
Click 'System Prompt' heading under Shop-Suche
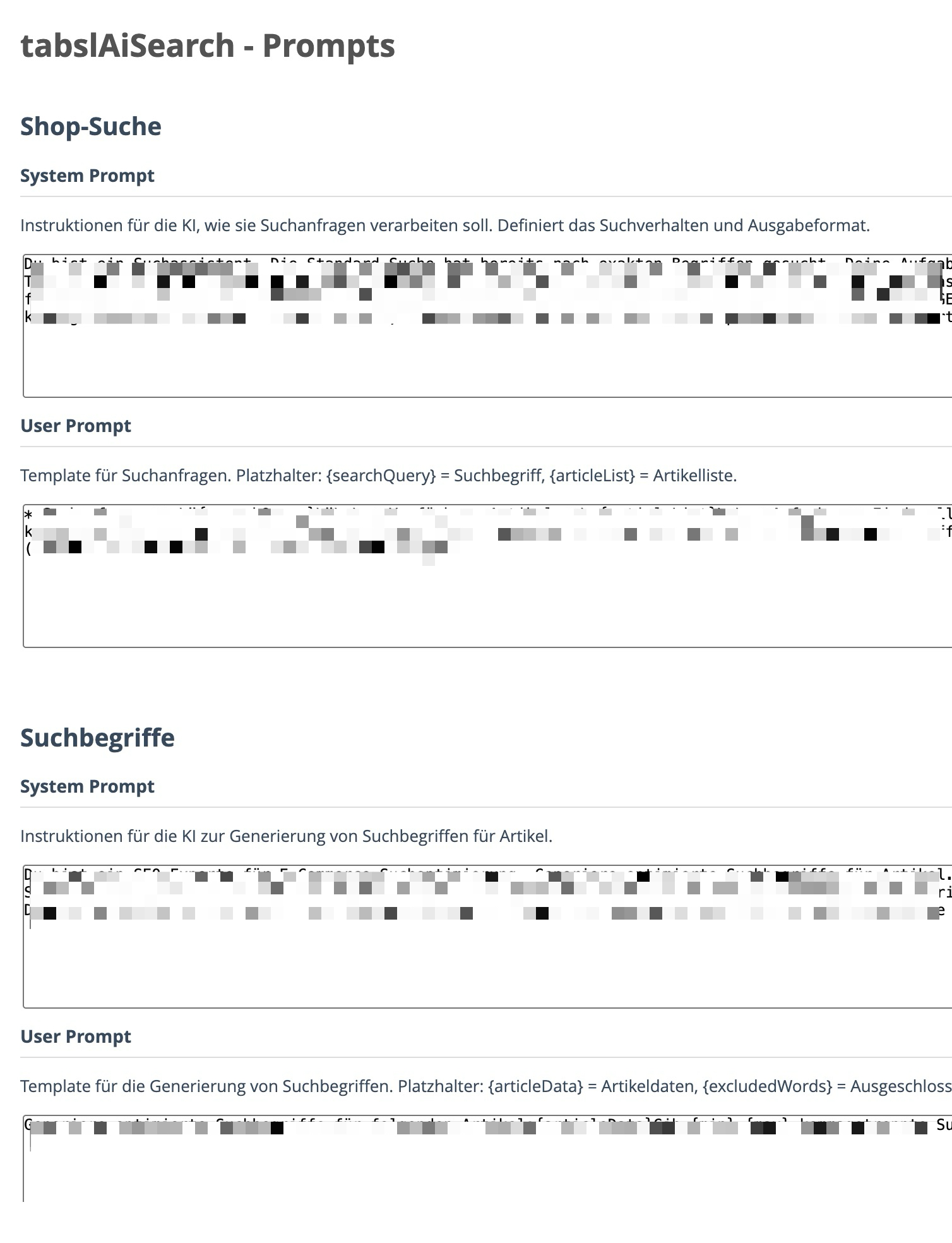(87, 176)
